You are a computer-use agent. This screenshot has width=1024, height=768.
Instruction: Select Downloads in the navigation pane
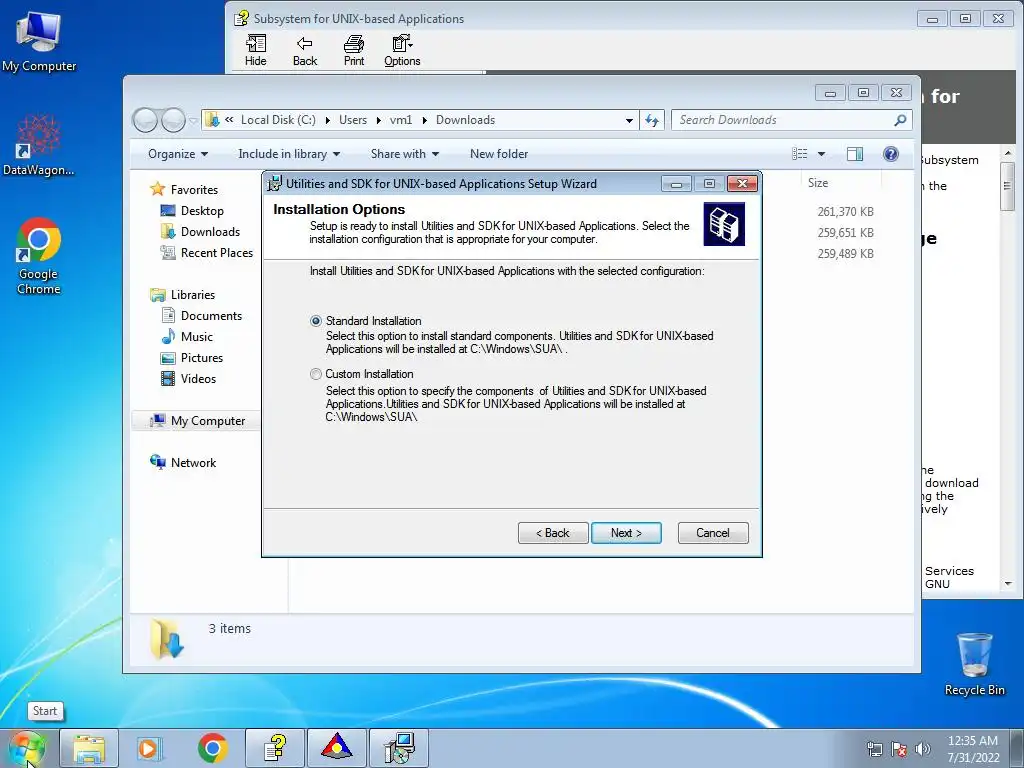point(210,232)
